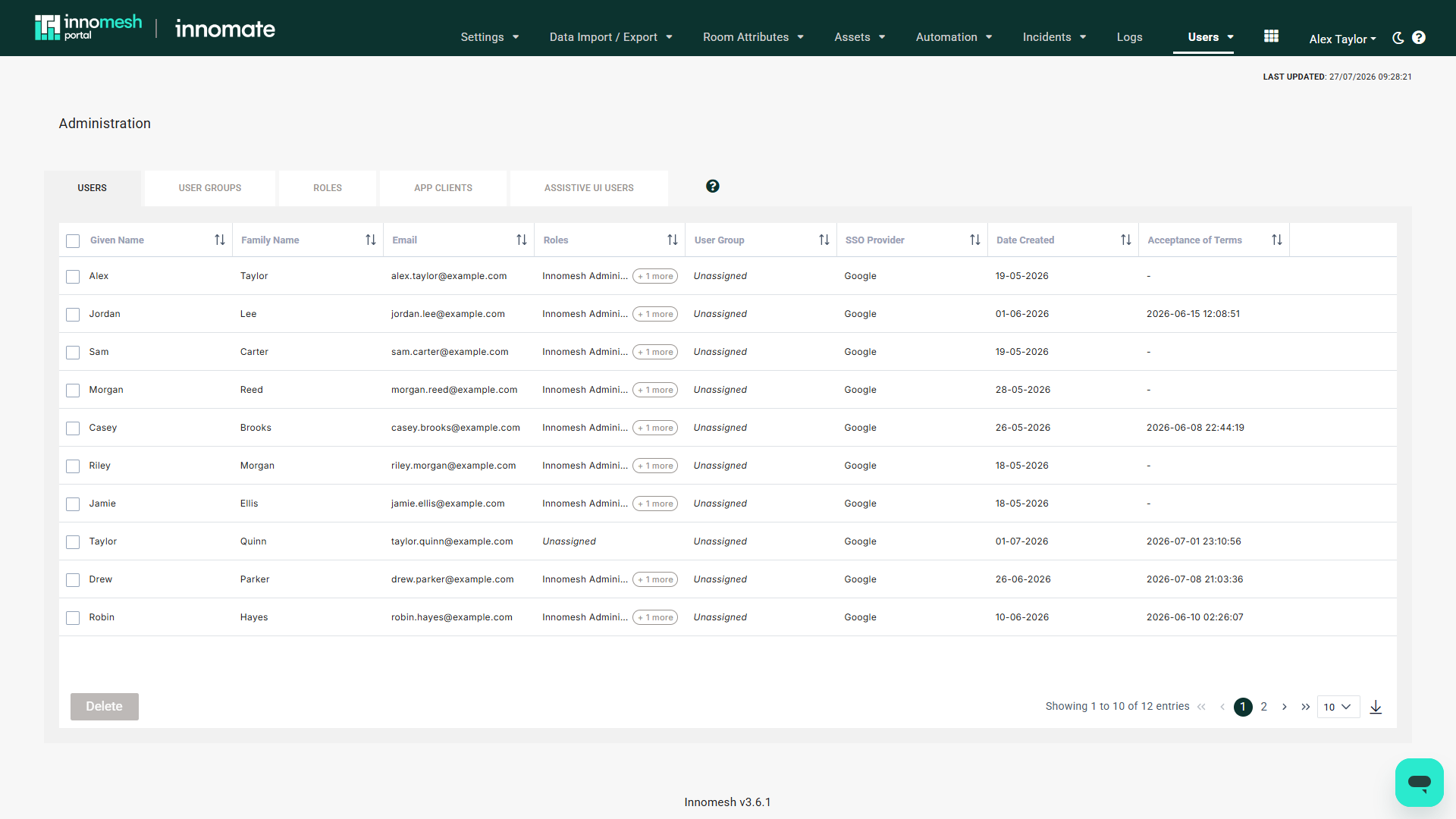Sort by Email column arrows
This screenshot has width=1456, height=819.
click(522, 240)
